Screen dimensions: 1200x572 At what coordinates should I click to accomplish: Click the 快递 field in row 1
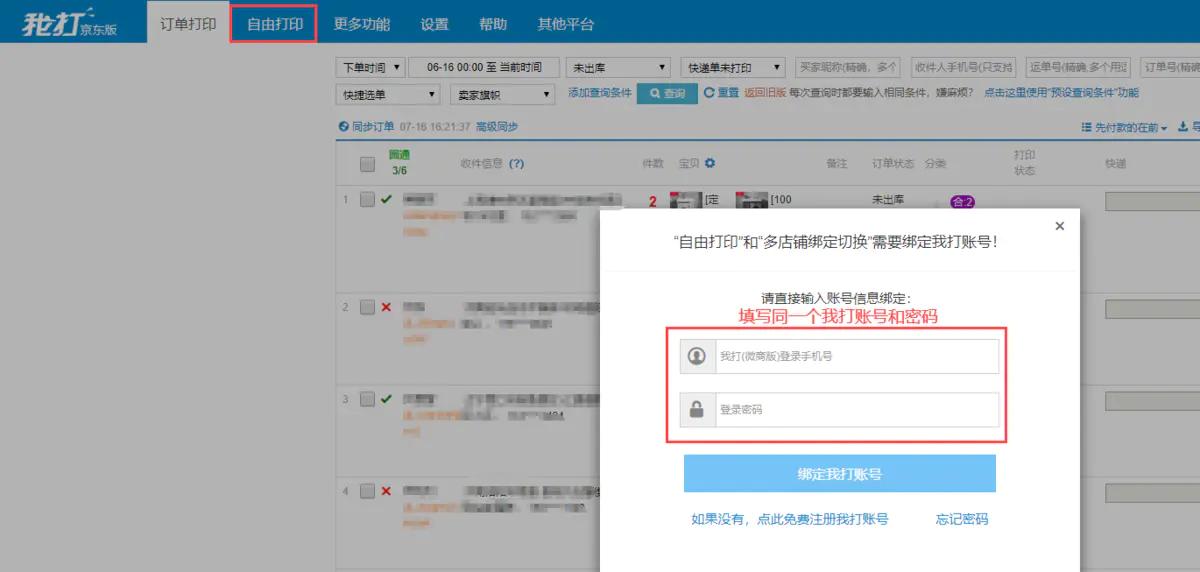tap(1152, 201)
